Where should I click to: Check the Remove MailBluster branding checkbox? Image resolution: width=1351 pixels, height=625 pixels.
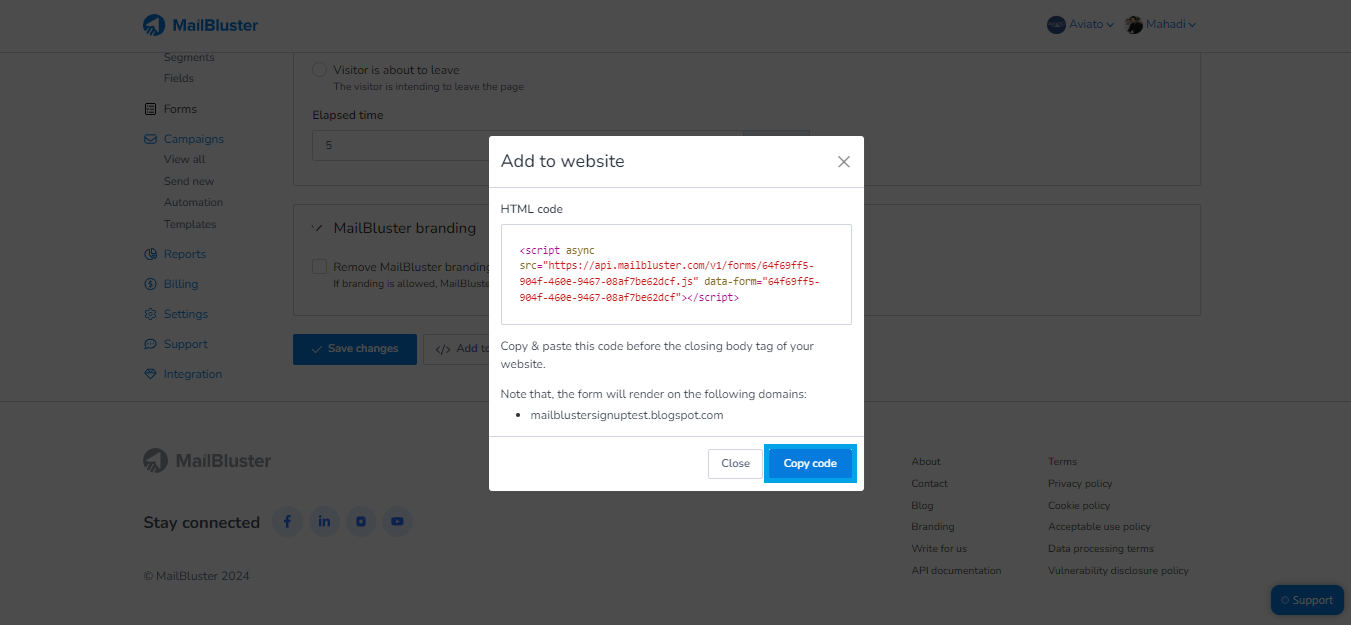point(319,267)
